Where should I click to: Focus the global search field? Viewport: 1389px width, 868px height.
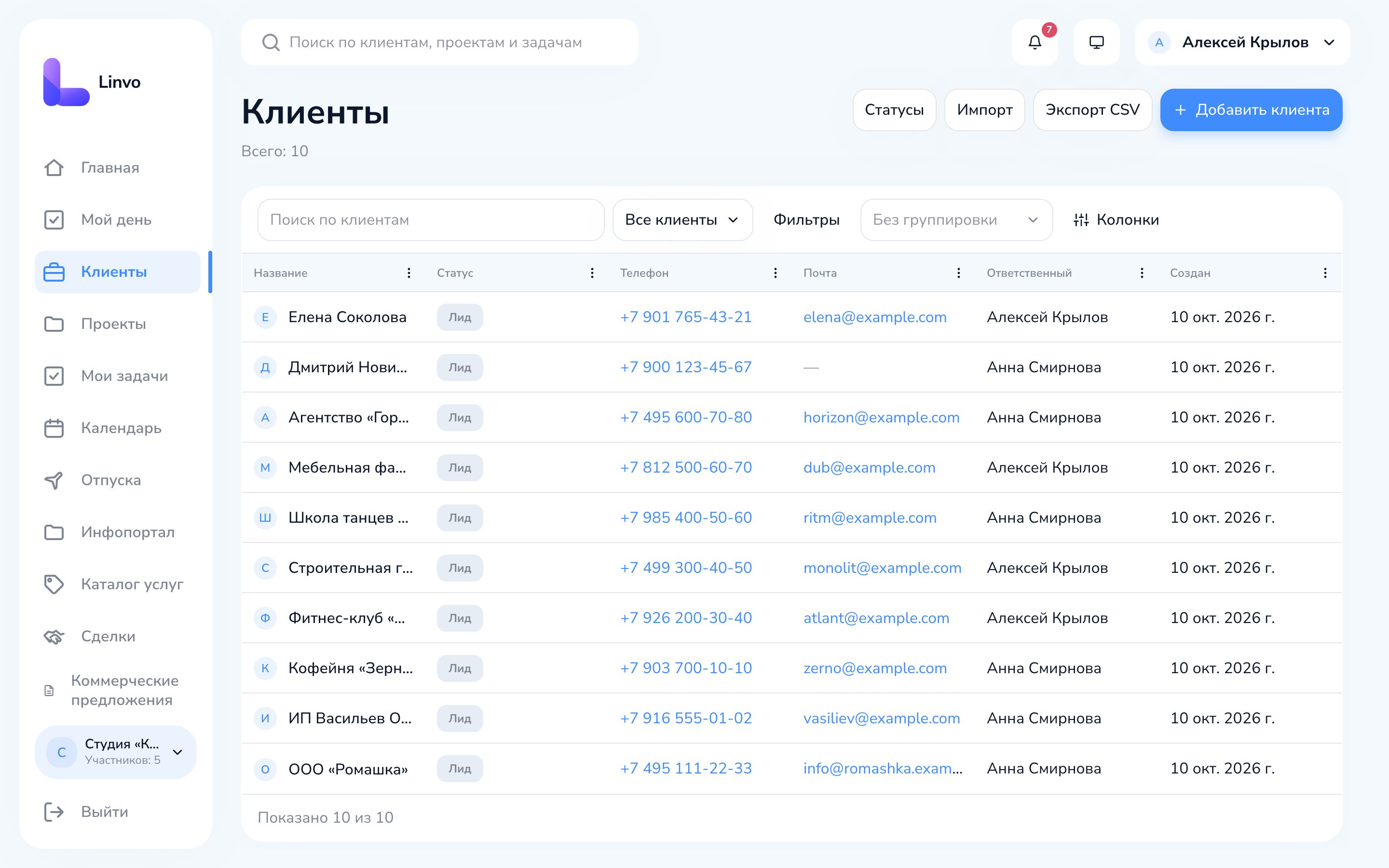440,42
